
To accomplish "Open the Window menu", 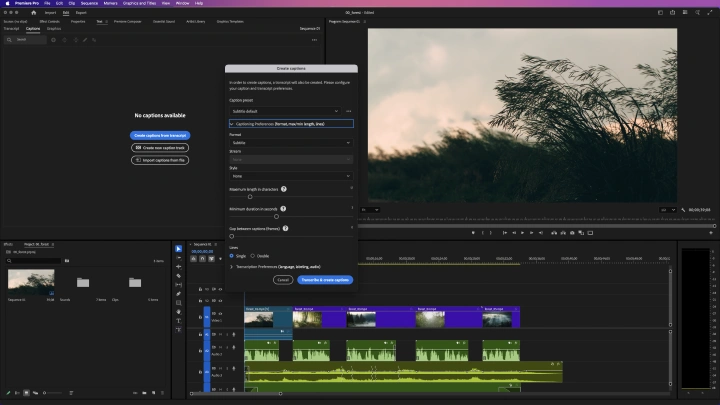I will tap(182, 3).
